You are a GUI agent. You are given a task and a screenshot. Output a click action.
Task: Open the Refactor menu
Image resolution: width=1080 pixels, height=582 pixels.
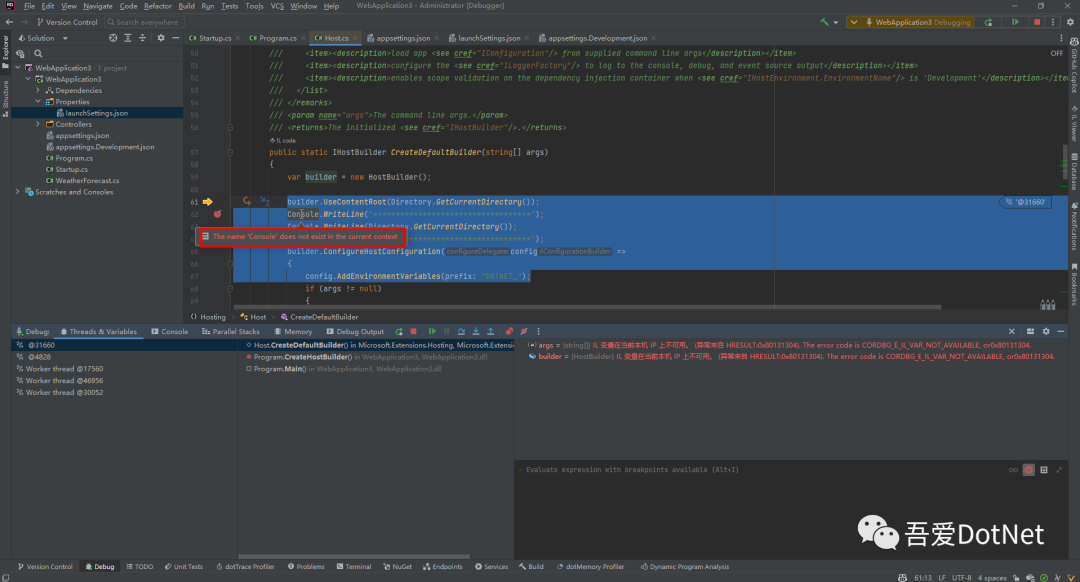point(158,6)
